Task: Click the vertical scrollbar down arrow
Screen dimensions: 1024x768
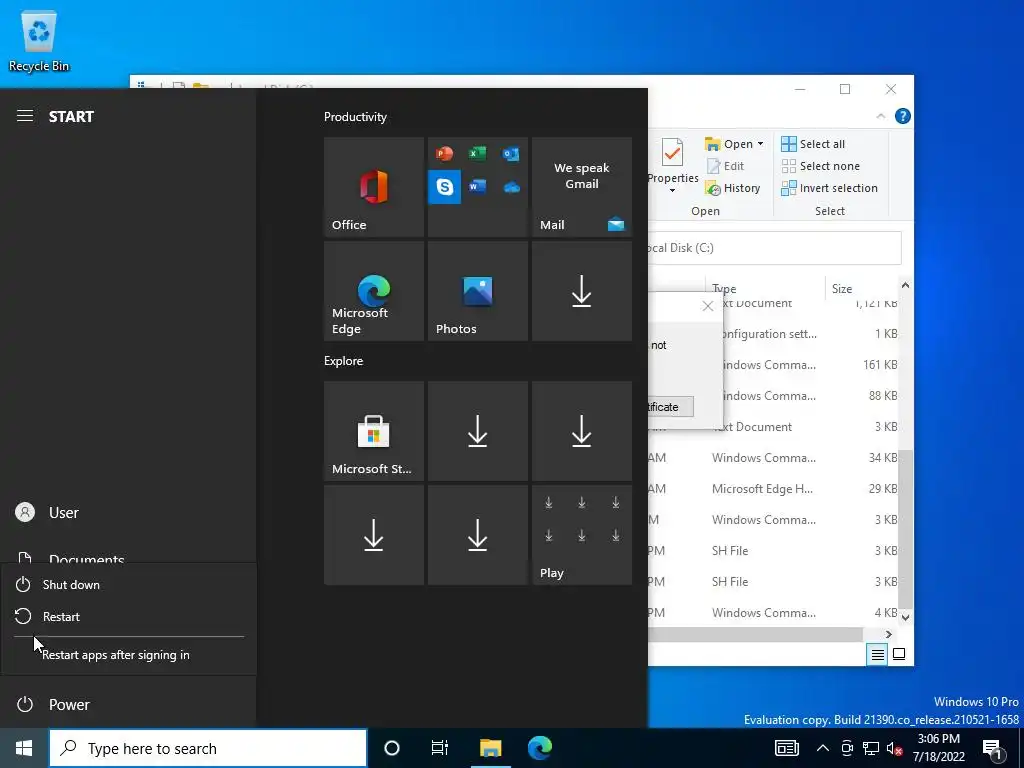Action: pos(905,616)
